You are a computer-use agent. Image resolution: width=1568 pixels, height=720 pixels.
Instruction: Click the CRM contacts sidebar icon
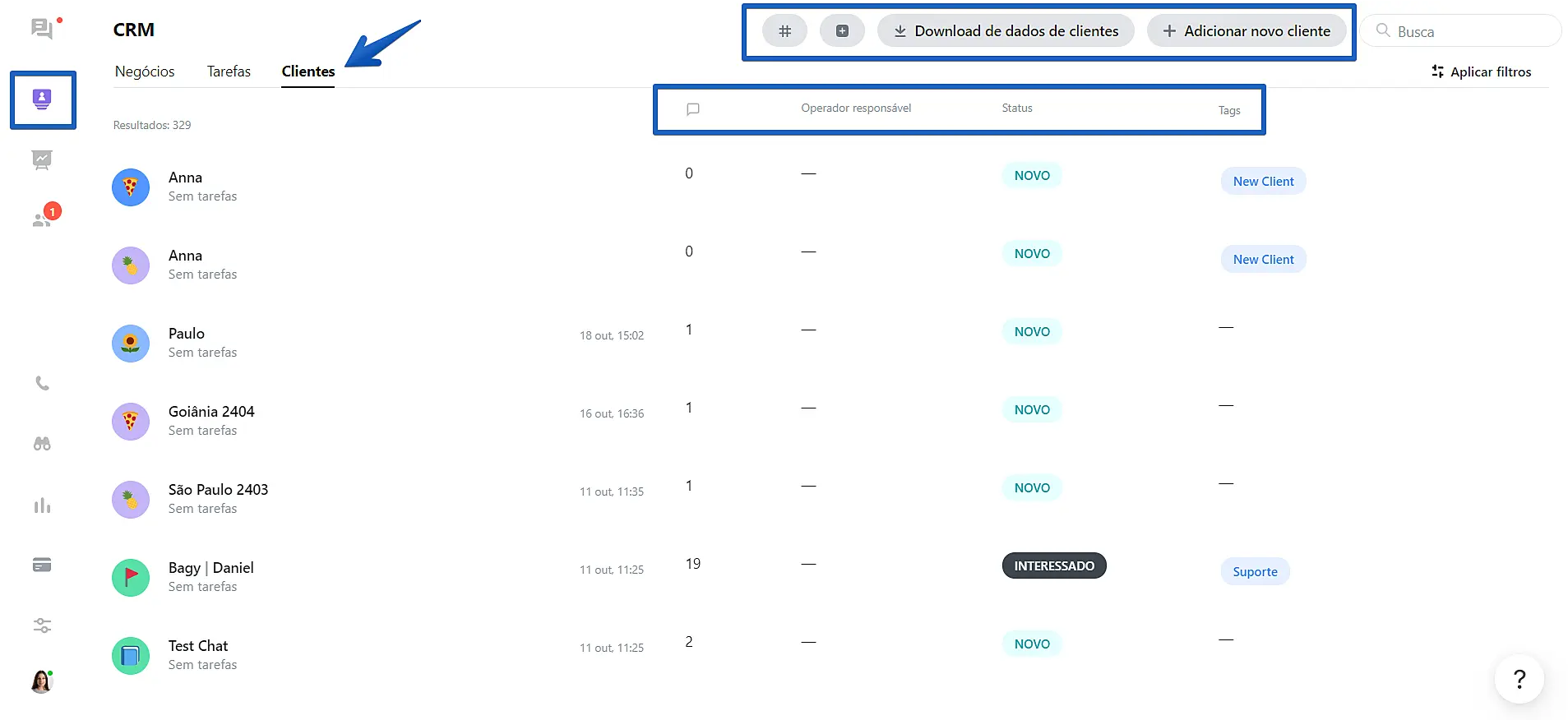[x=42, y=99]
